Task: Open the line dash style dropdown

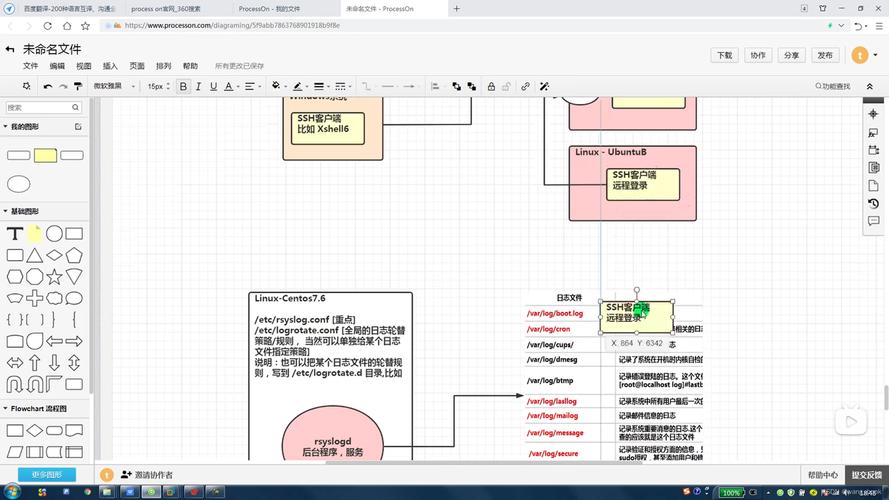Action: [342, 86]
